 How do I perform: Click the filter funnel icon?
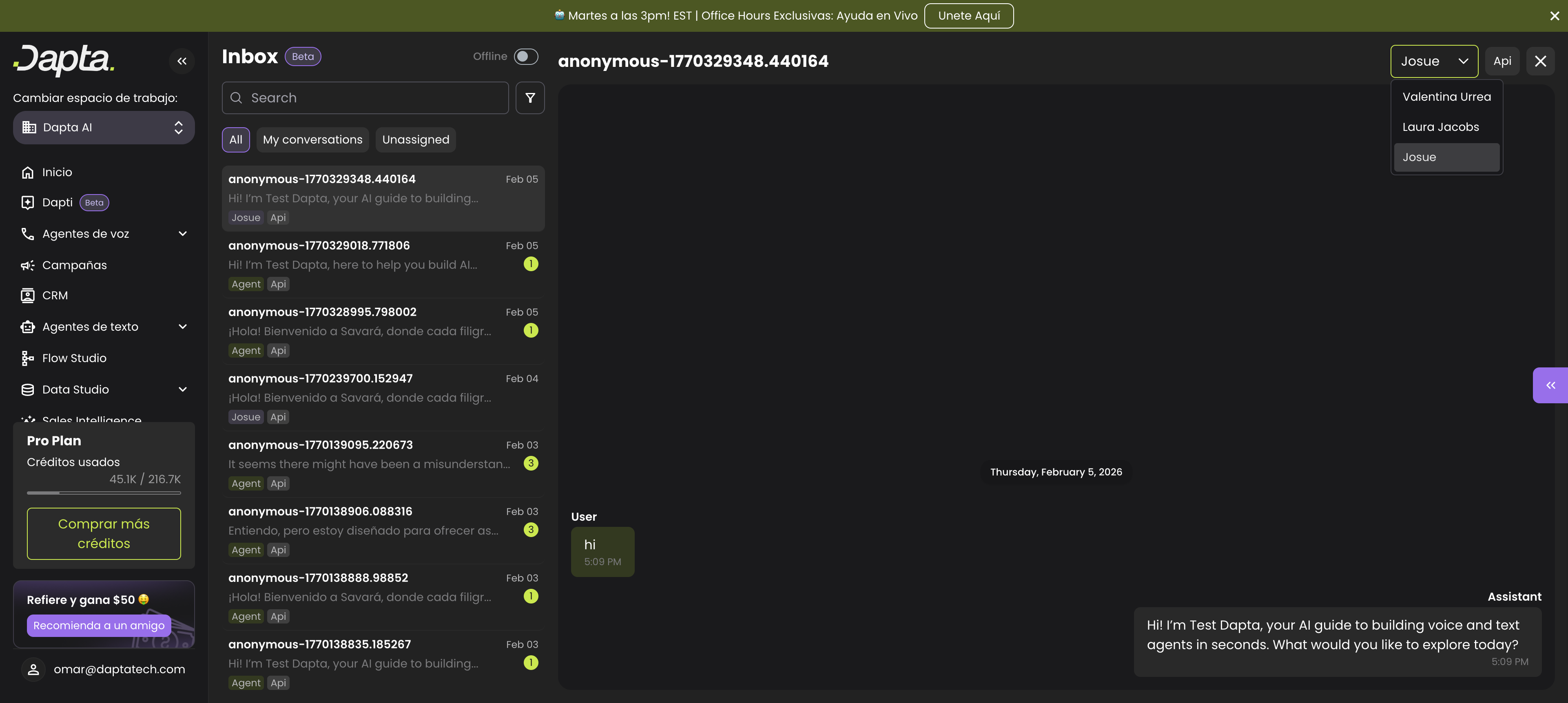pyautogui.click(x=529, y=98)
